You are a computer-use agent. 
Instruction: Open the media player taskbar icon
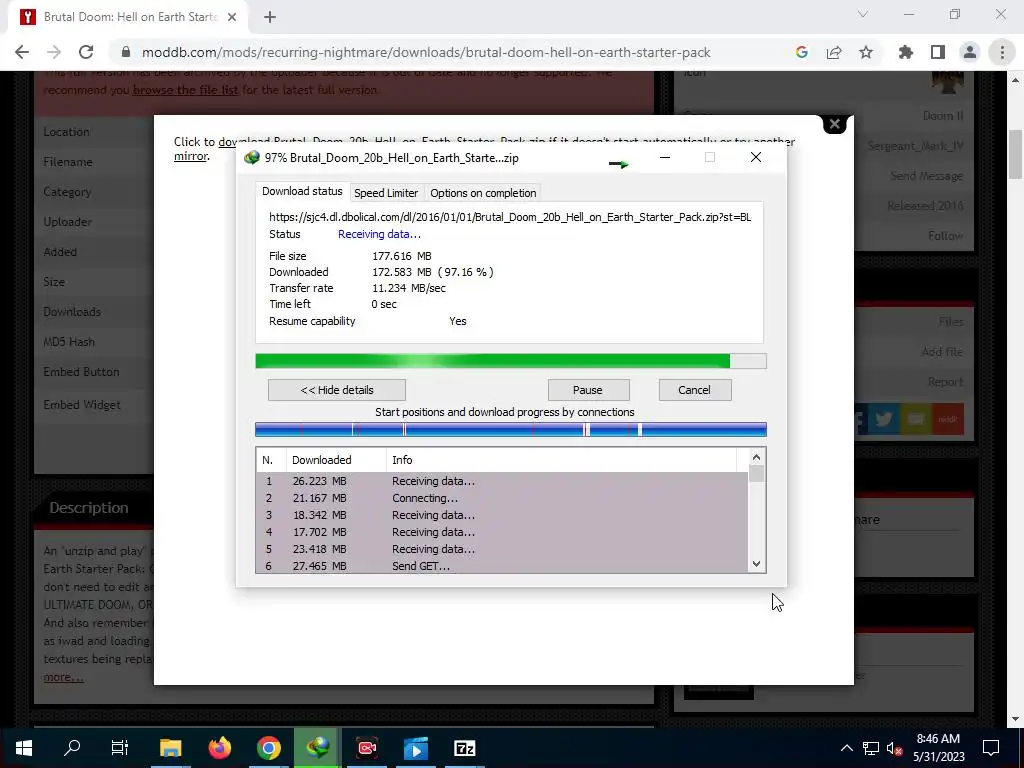tap(416, 748)
